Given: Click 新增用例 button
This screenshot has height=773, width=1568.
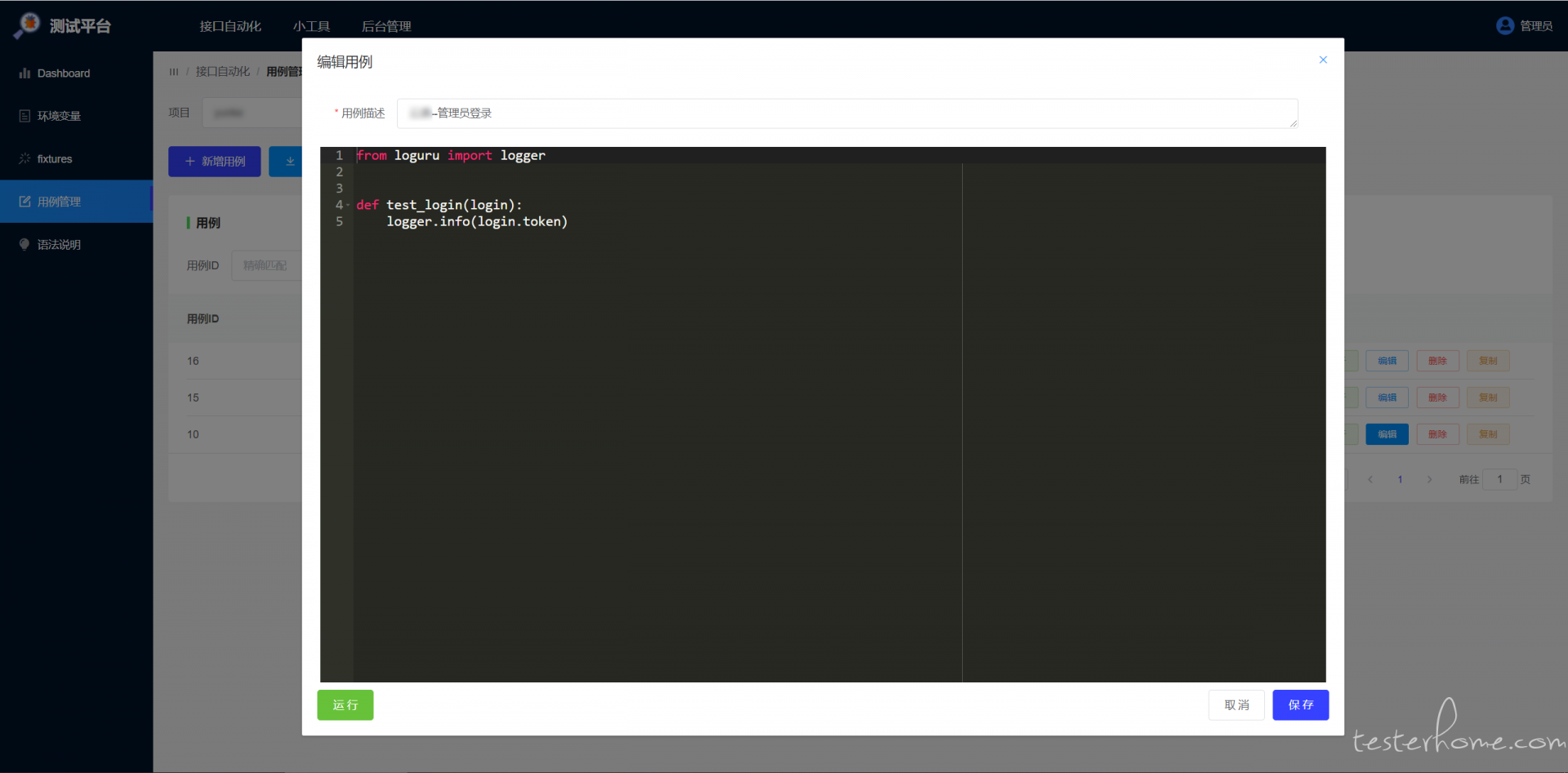Looking at the screenshot, I should 214,162.
